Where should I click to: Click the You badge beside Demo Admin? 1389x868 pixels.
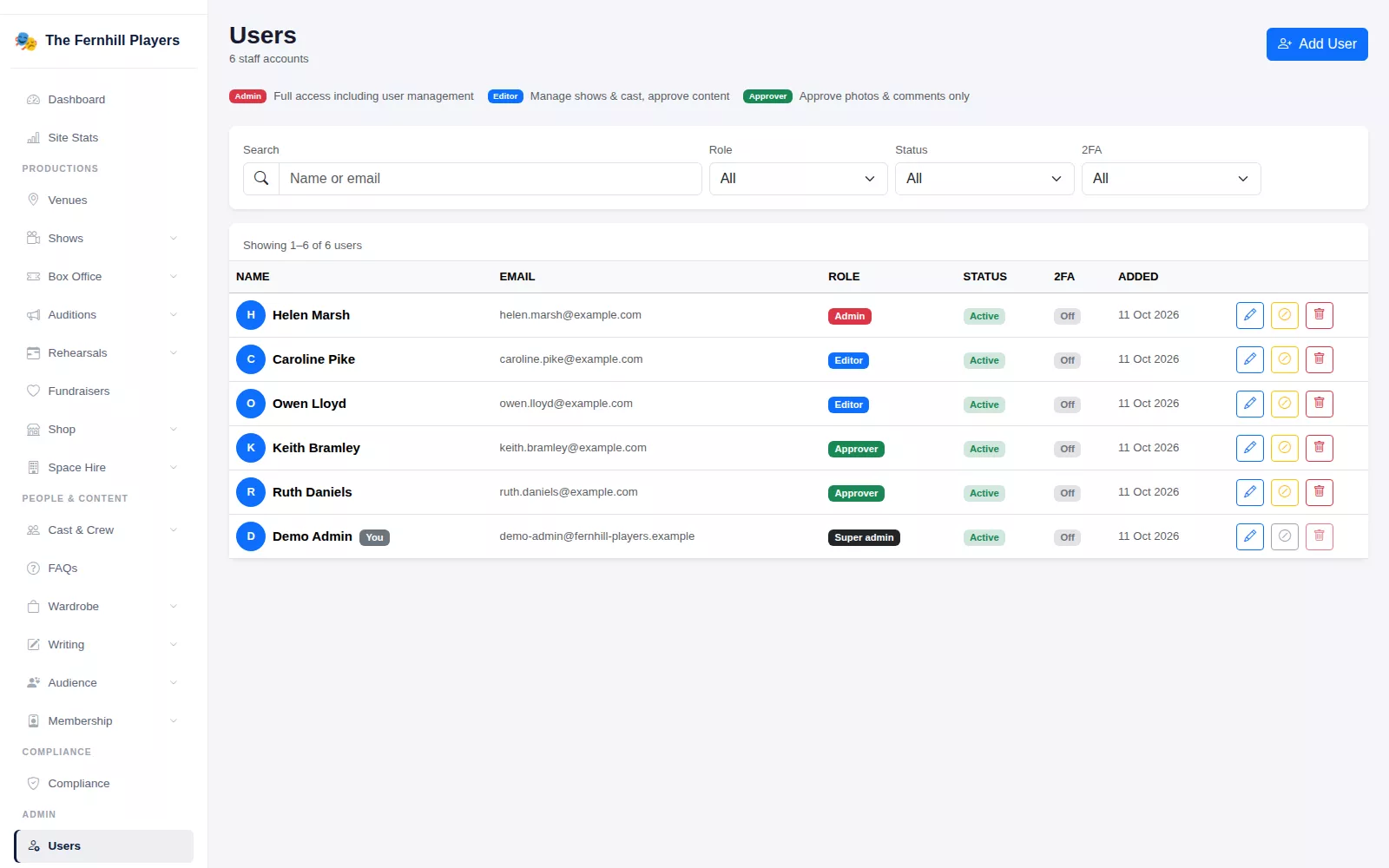[374, 537]
